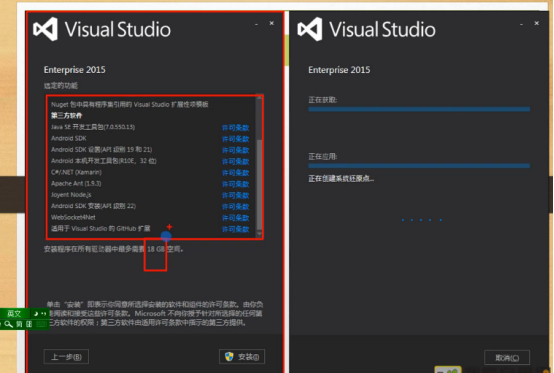This screenshot has height=373, width=554.
Task: Click the Visual Studio logo in right window
Action: [x=310, y=29]
